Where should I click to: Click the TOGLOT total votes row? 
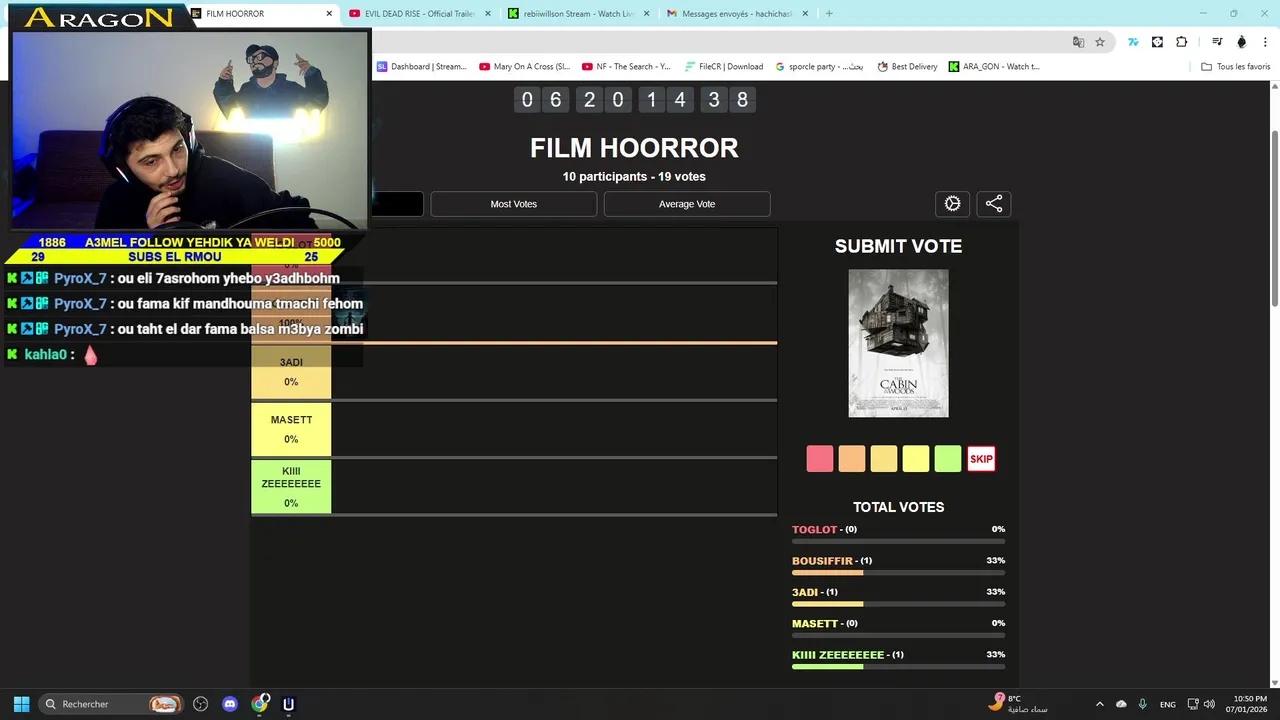pyautogui.click(x=898, y=534)
